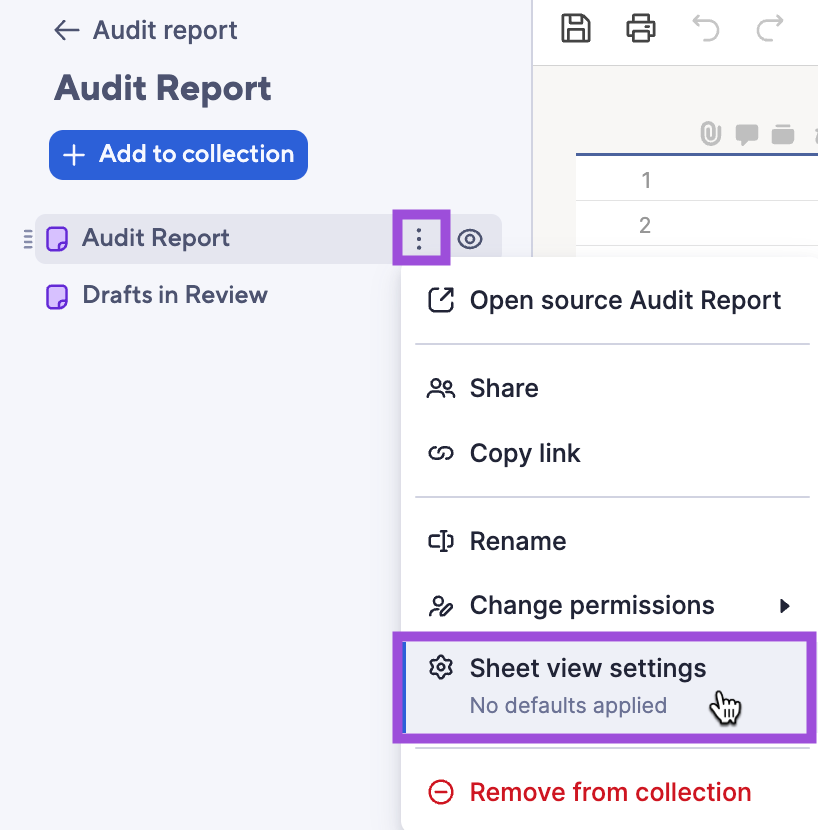The image size is (818, 830).
Task: Preview Audit Report using the eye icon
Action: tap(471, 238)
